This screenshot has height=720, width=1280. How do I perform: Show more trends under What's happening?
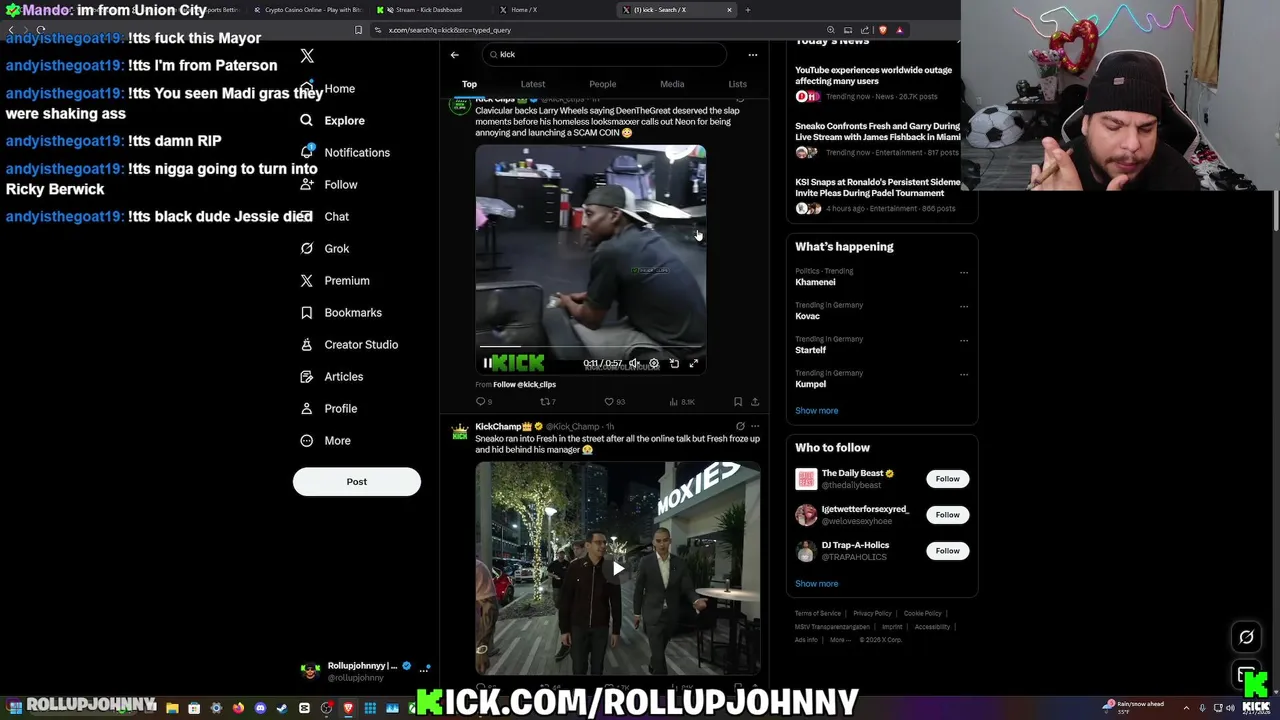pyautogui.click(x=817, y=411)
